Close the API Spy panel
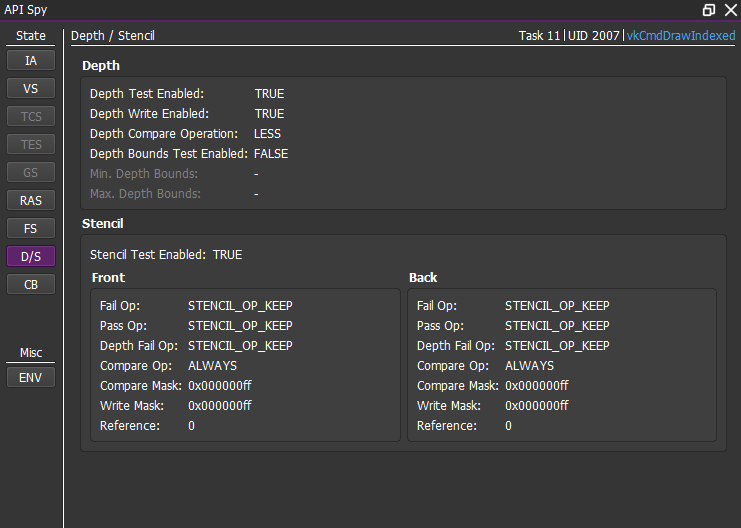 [x=731, y=10]
